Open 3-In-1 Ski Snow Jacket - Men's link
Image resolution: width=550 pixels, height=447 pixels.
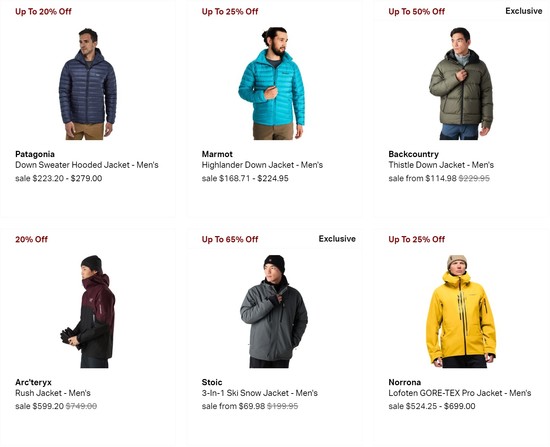(x=260, y=393)
